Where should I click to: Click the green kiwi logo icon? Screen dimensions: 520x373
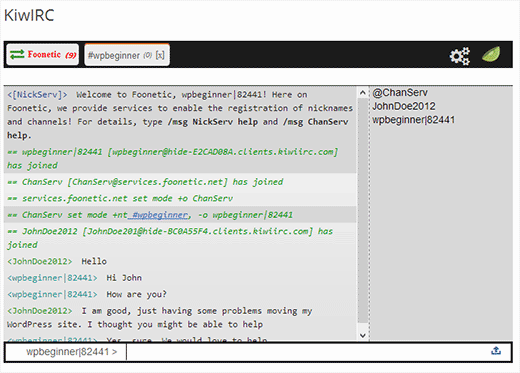491,55
